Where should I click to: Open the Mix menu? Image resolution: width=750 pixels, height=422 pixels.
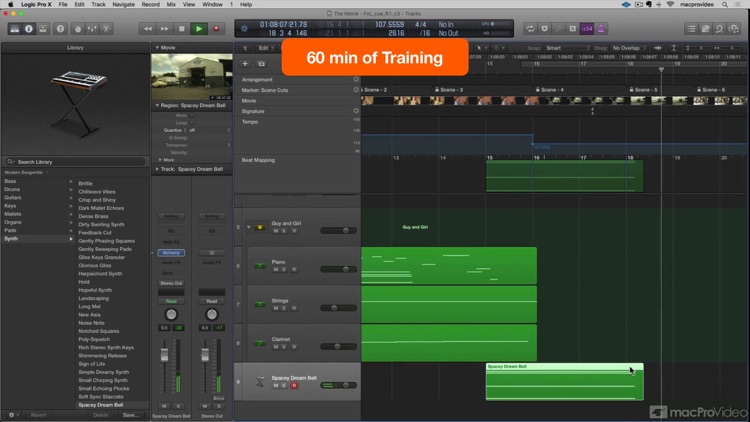(171, 4)
